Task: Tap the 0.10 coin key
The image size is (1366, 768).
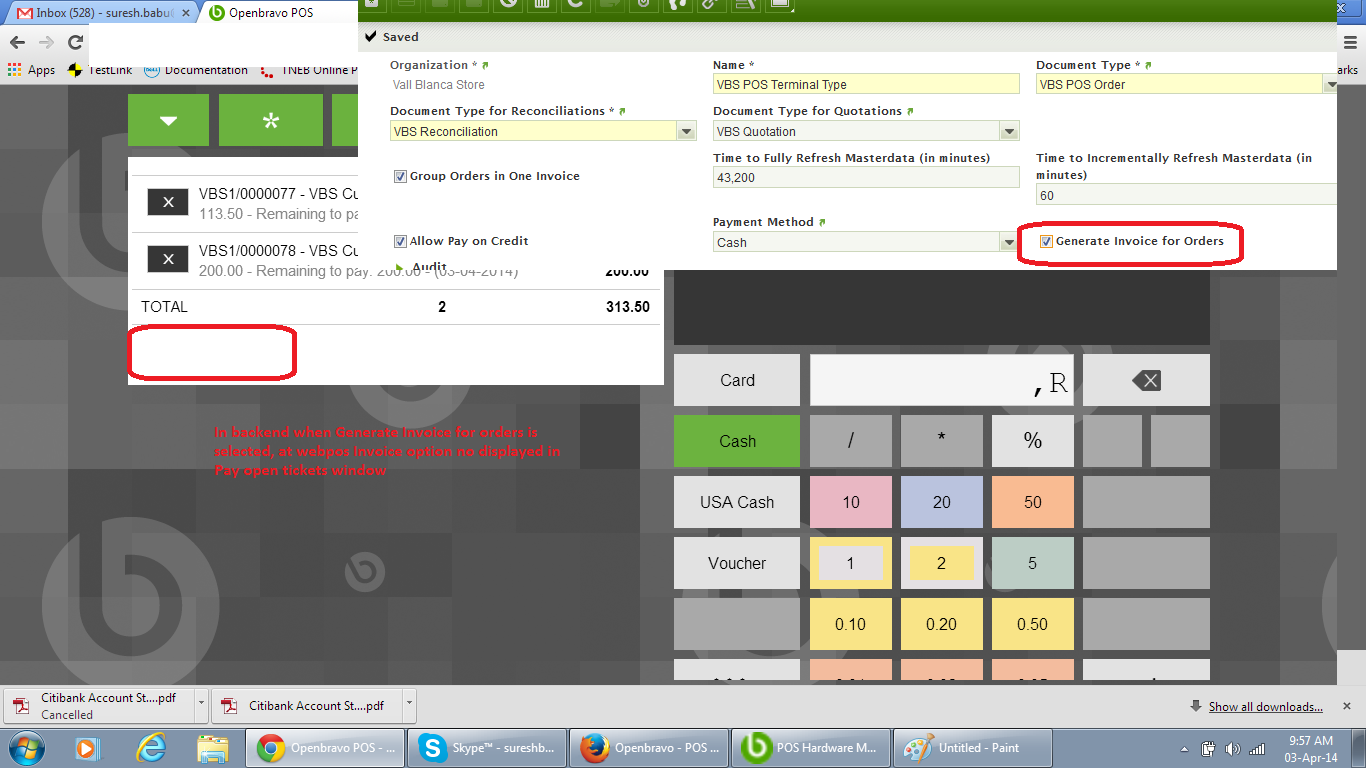Action: [x=851, y=624]
